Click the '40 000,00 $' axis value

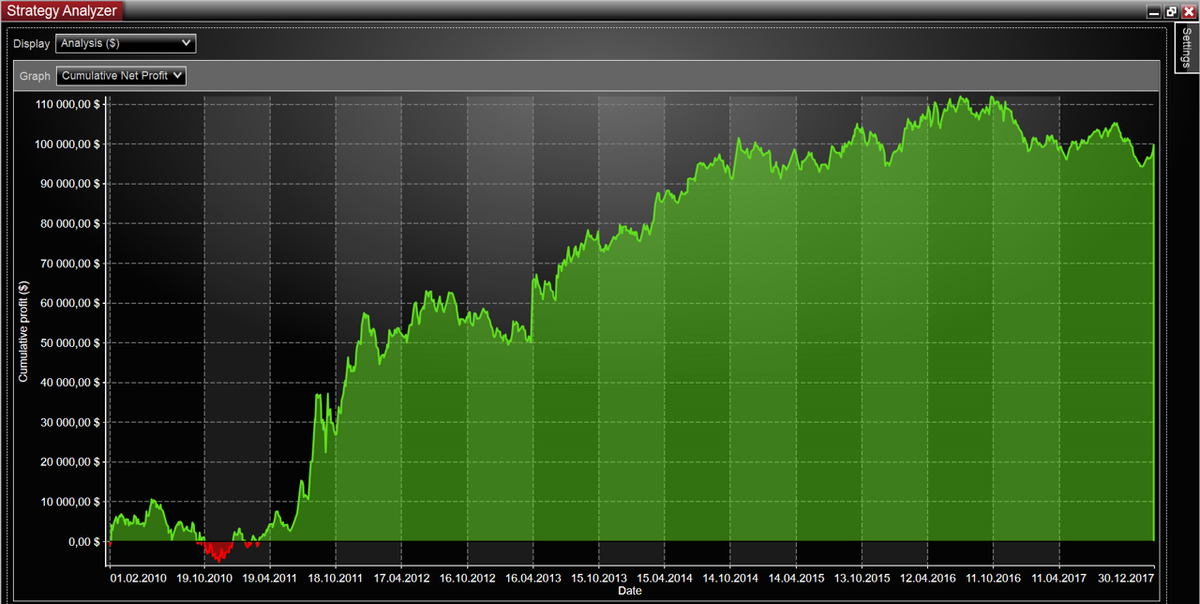click(71, 383)
